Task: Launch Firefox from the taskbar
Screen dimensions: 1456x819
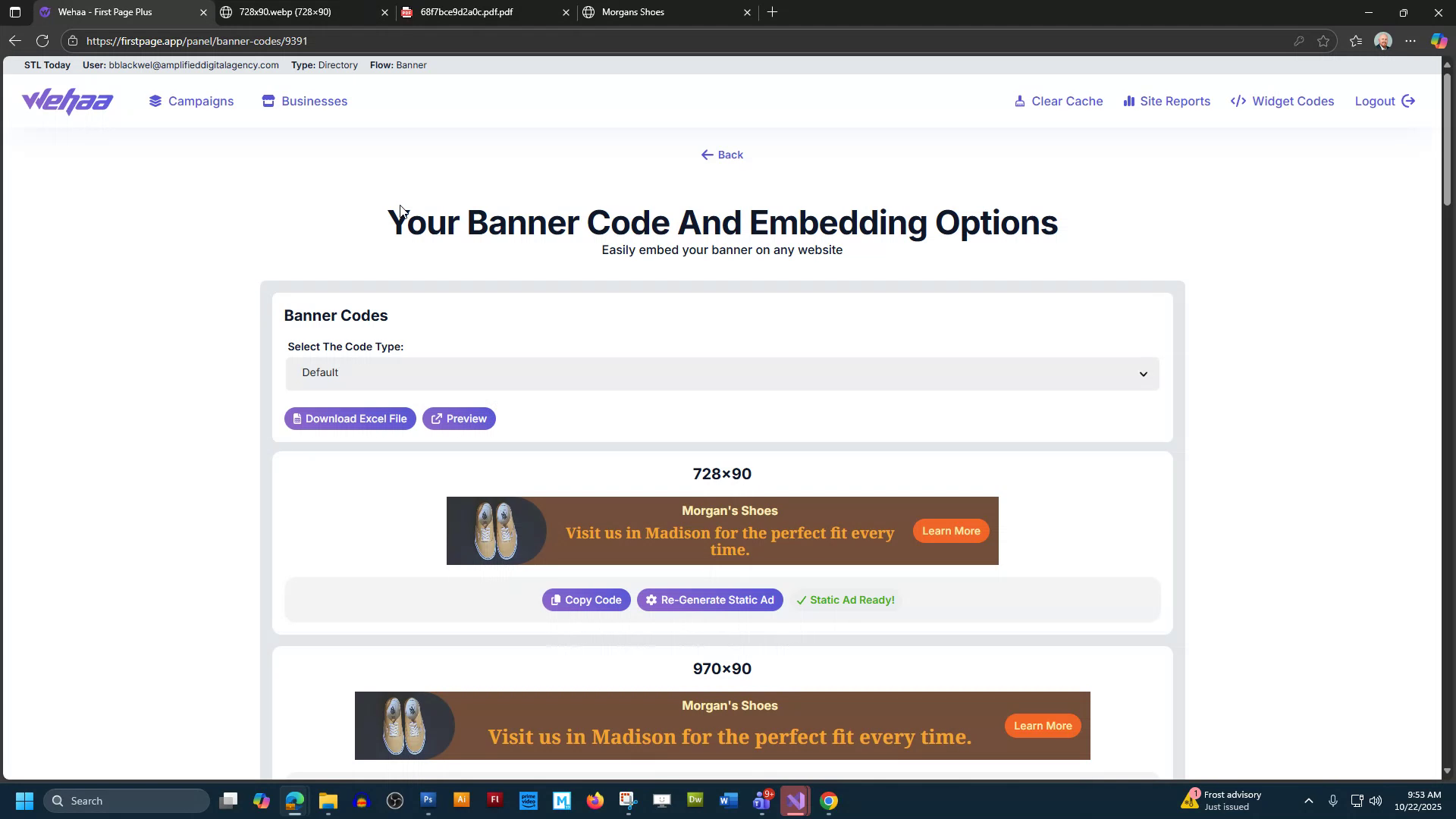Action: coord(595,800)
